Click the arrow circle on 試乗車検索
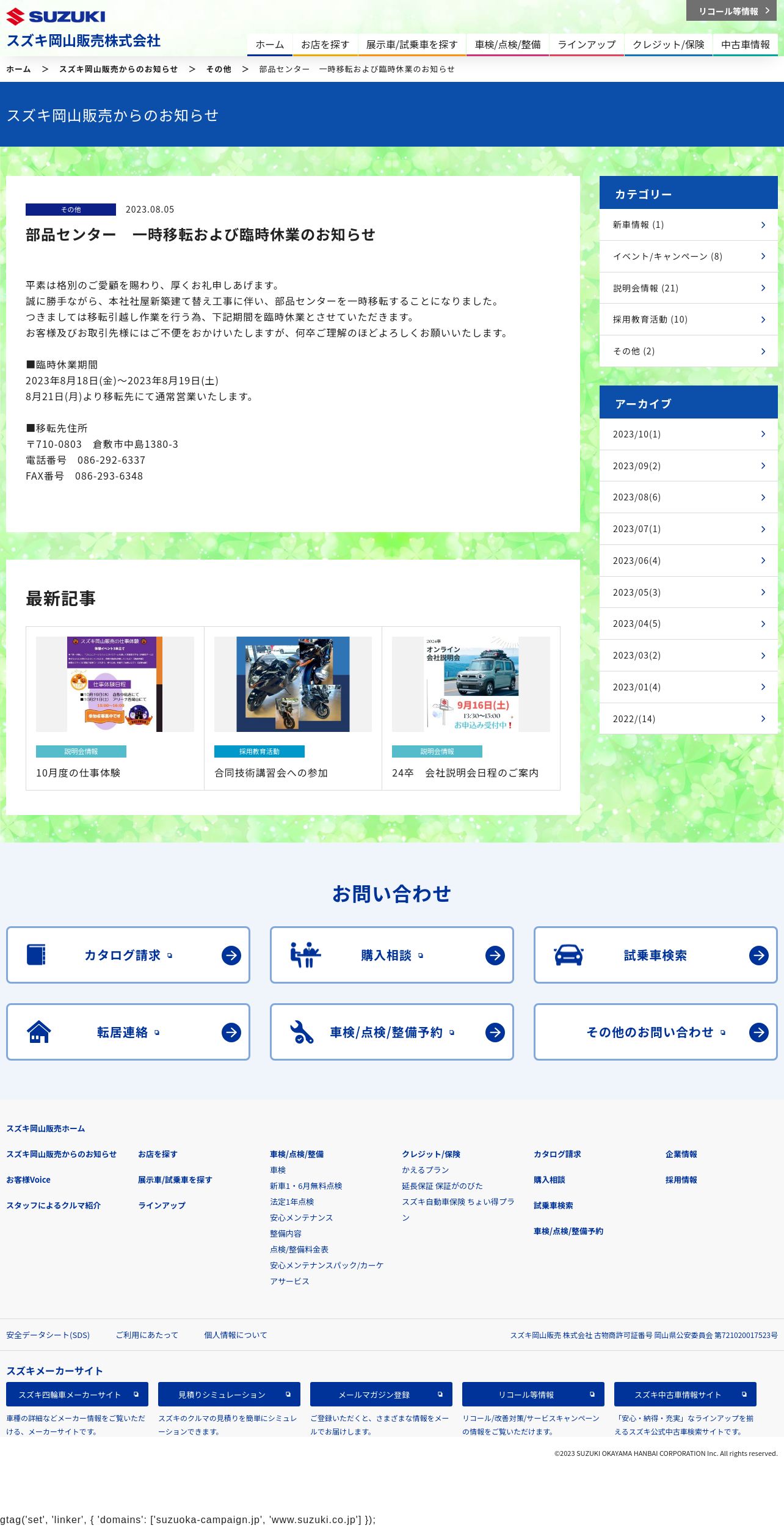 click(759, 955)
